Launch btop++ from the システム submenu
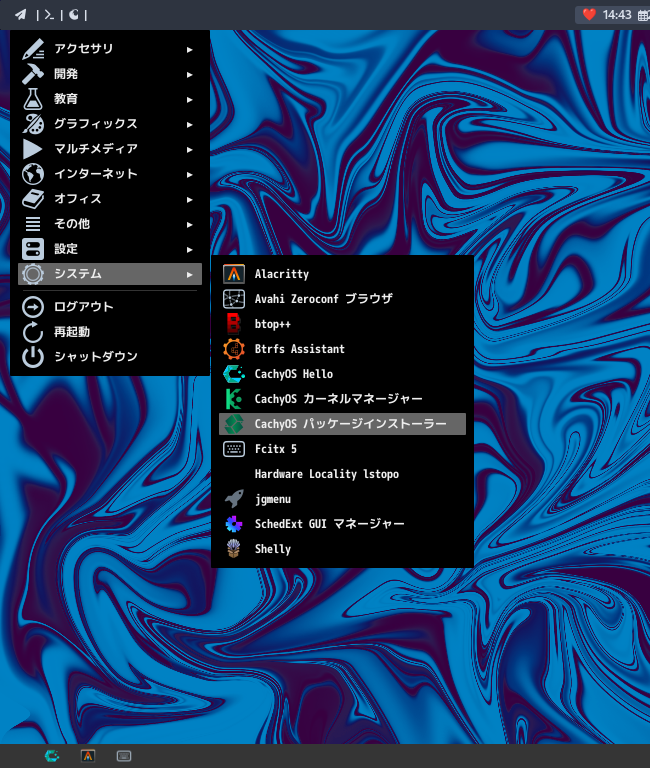The width and height of the screenshot is (650, 768). click(x=342, y=324)
